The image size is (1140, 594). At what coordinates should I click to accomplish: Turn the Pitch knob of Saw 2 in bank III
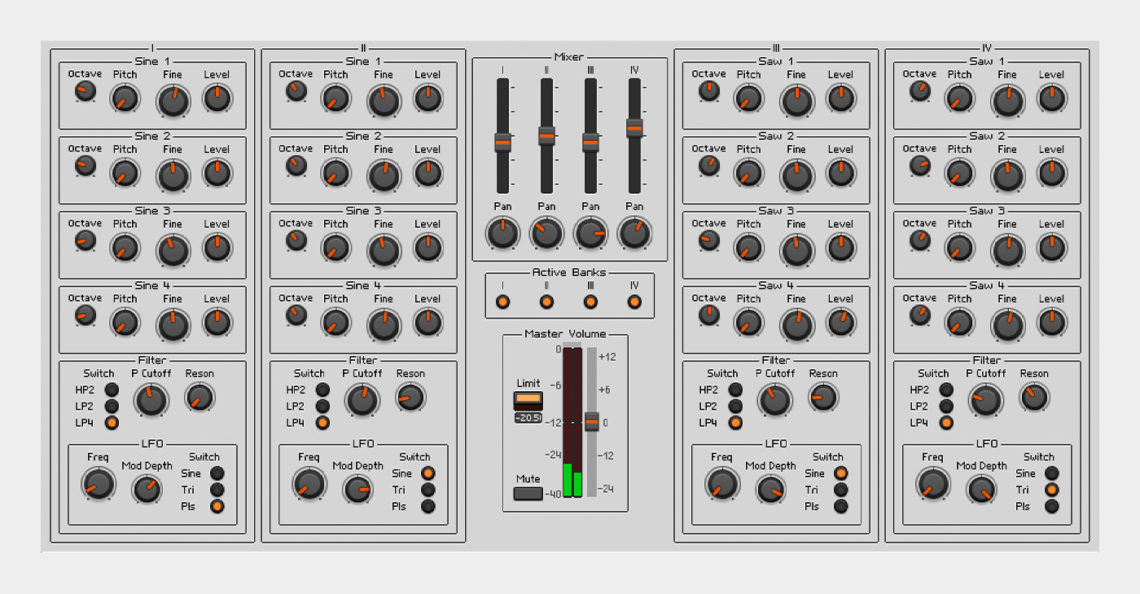(x=748, y=175)
